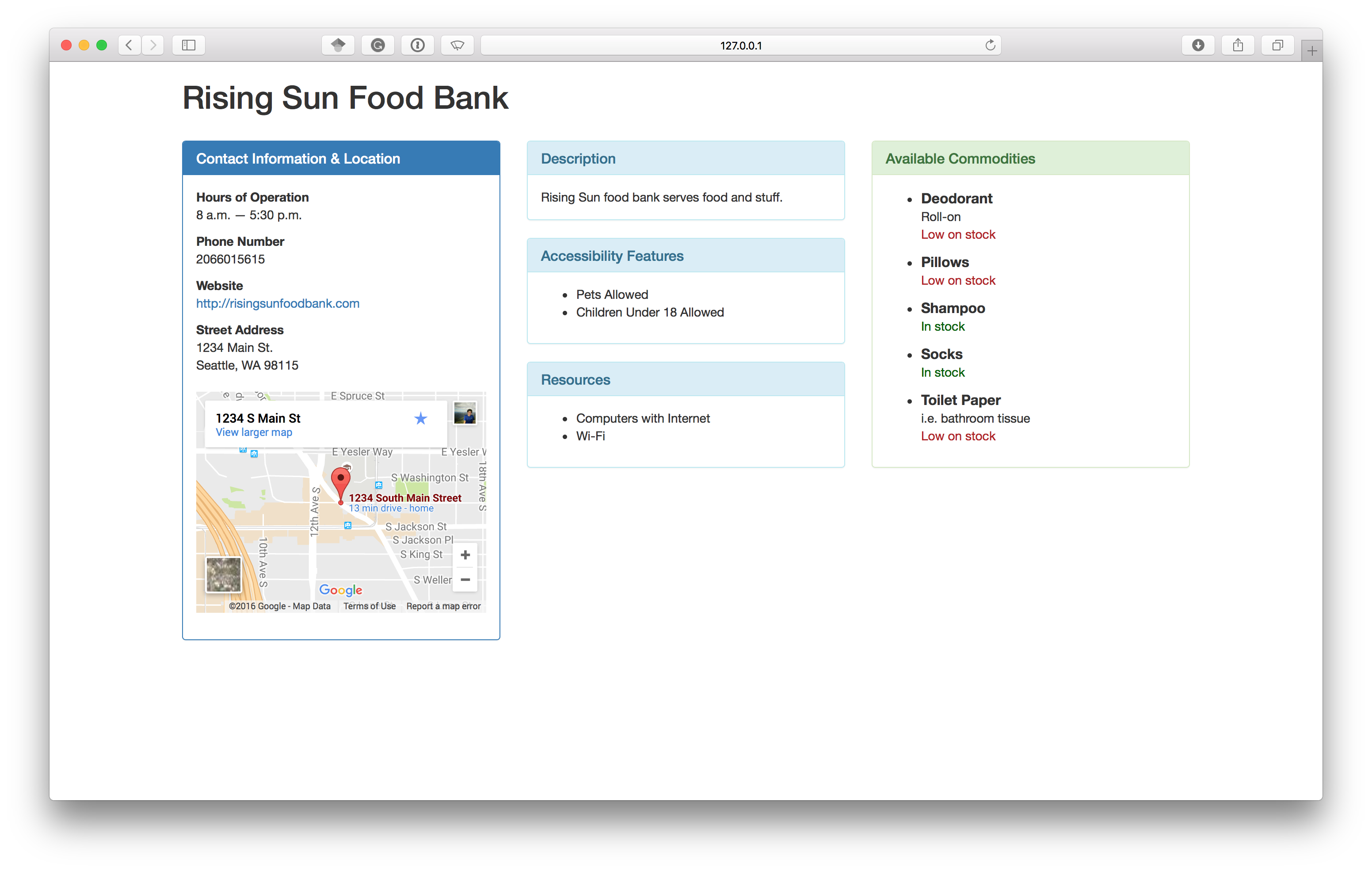The image size is (1372, 871).
Task: Open the risingsunfoodbank.com website link
Action: pyautogui.click(x=278, y=303)
